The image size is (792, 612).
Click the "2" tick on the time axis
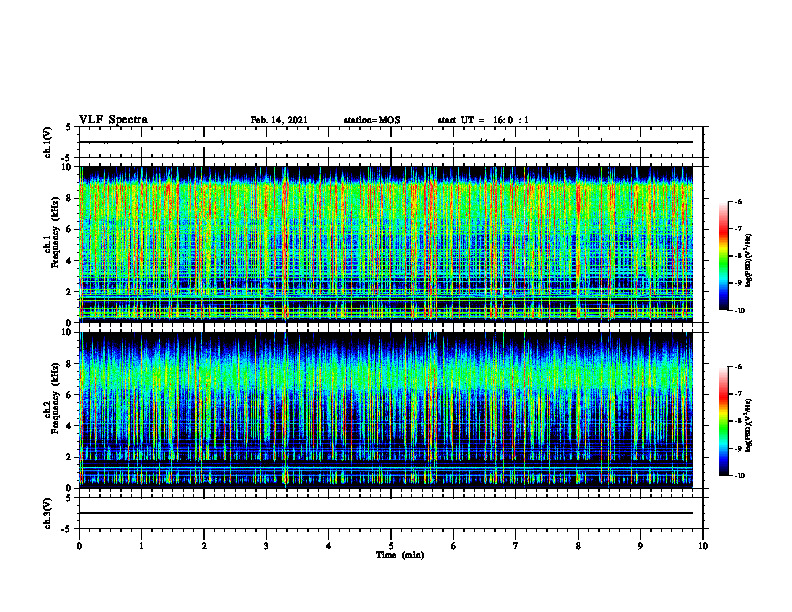pos(204,546)
